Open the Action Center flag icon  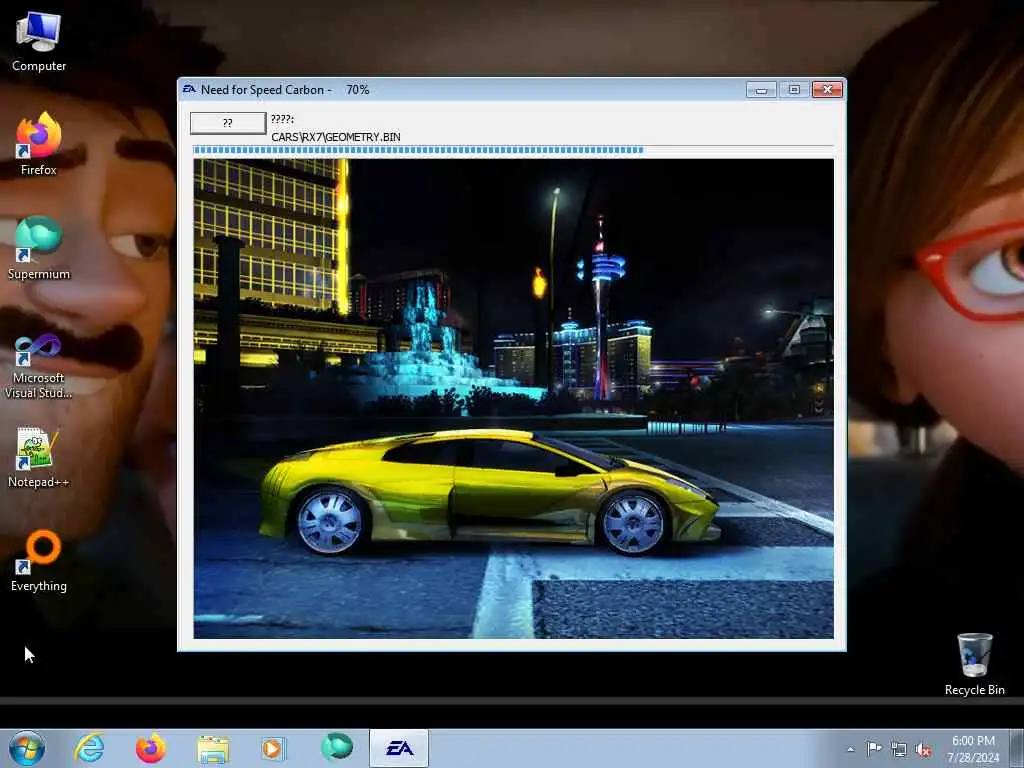tap(874, 748)
